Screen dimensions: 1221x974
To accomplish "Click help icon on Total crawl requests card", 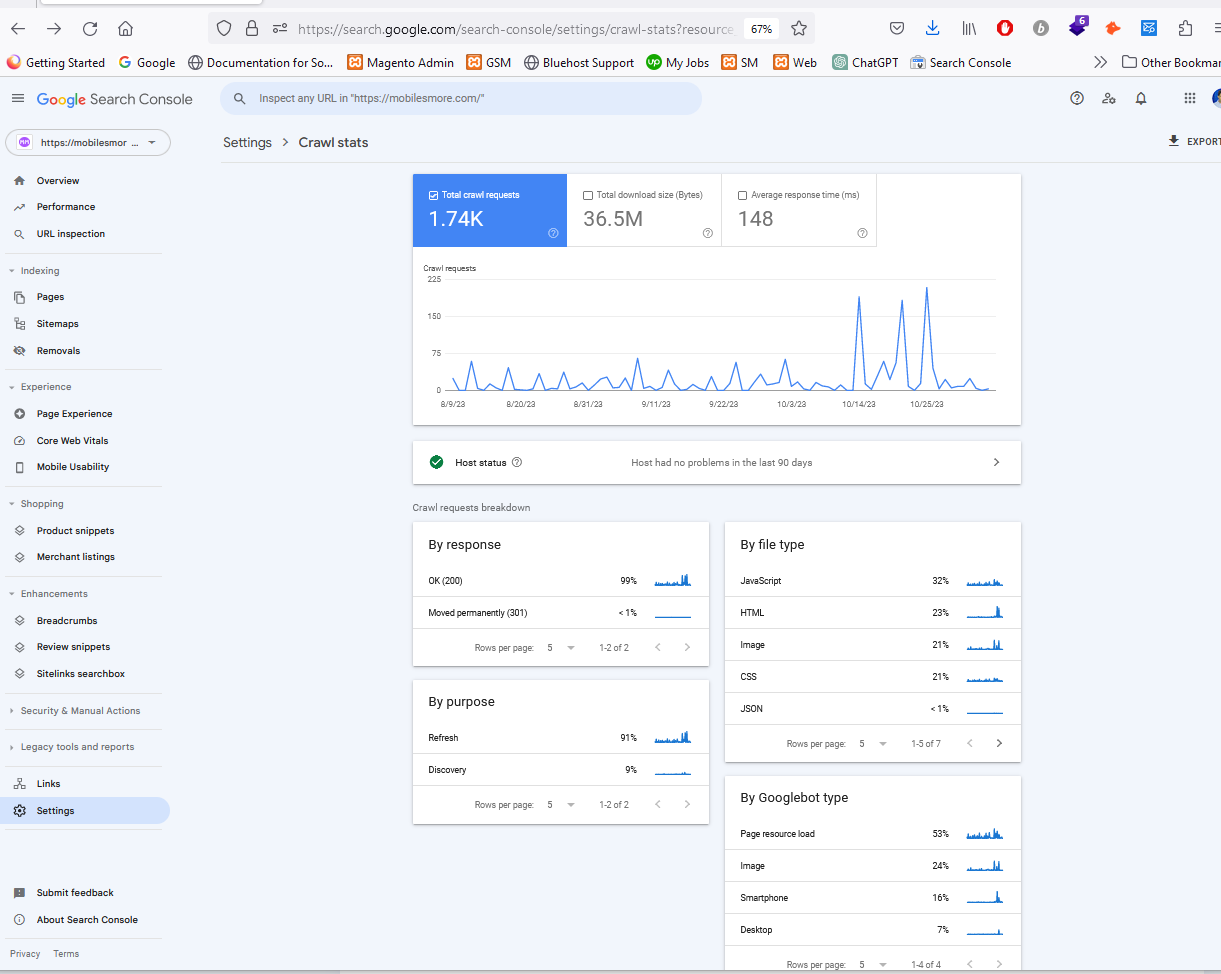I will click(x=553, y=233).
